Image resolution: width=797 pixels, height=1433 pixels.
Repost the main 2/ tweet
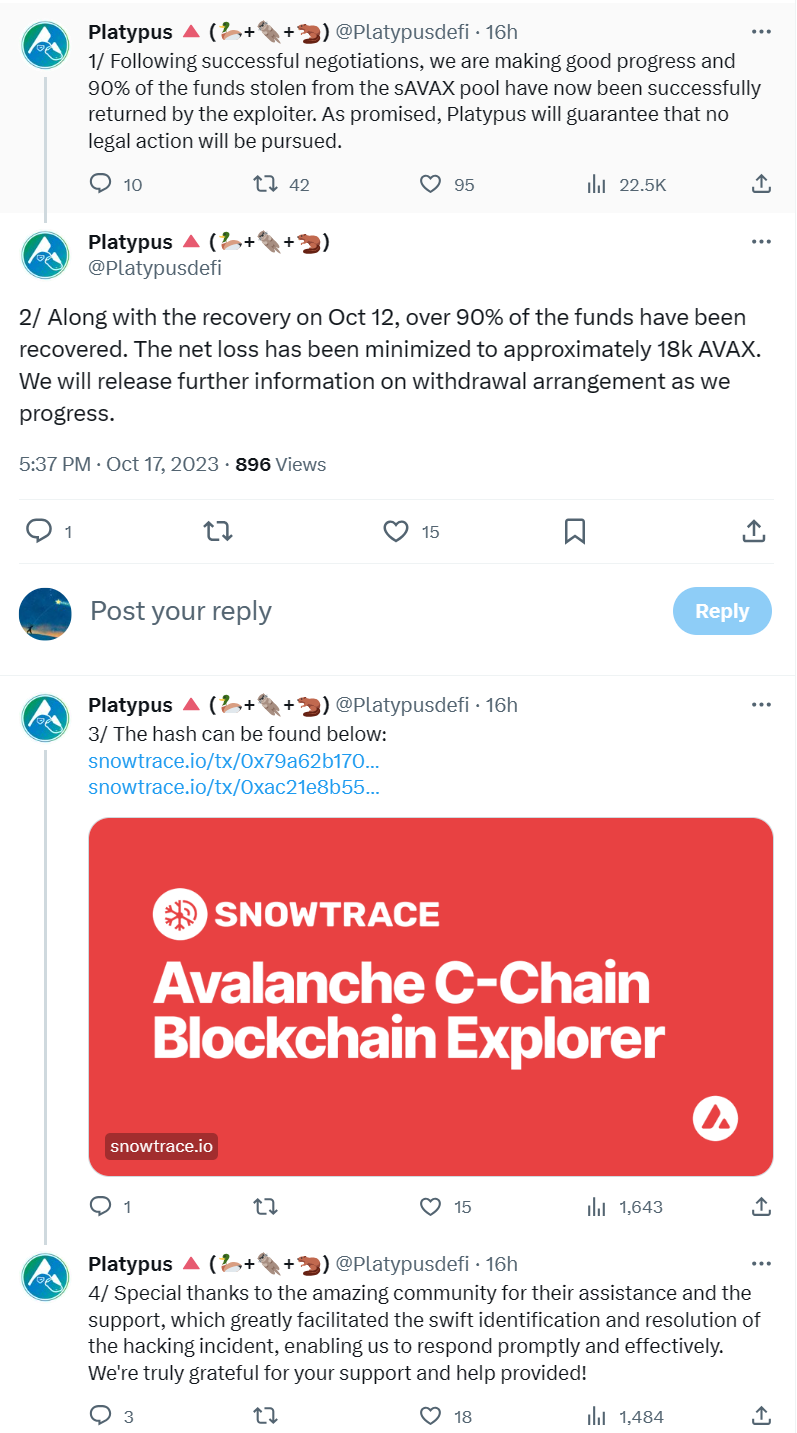point(218,531)
